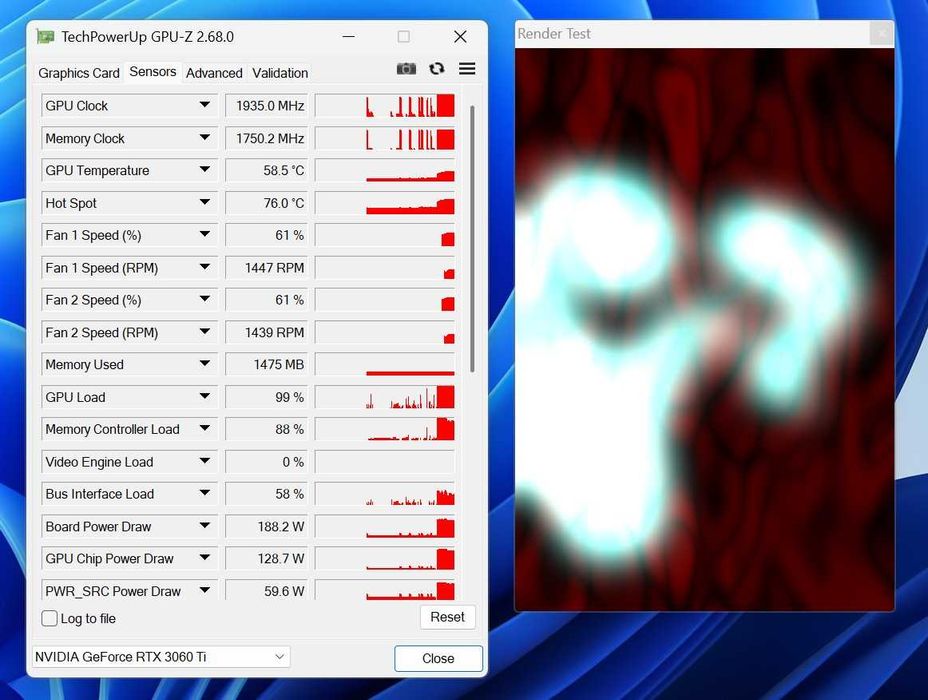Screen dimensions: 928x700
Task: Click the GPU Load history graph
Action: tap(385, 397)
